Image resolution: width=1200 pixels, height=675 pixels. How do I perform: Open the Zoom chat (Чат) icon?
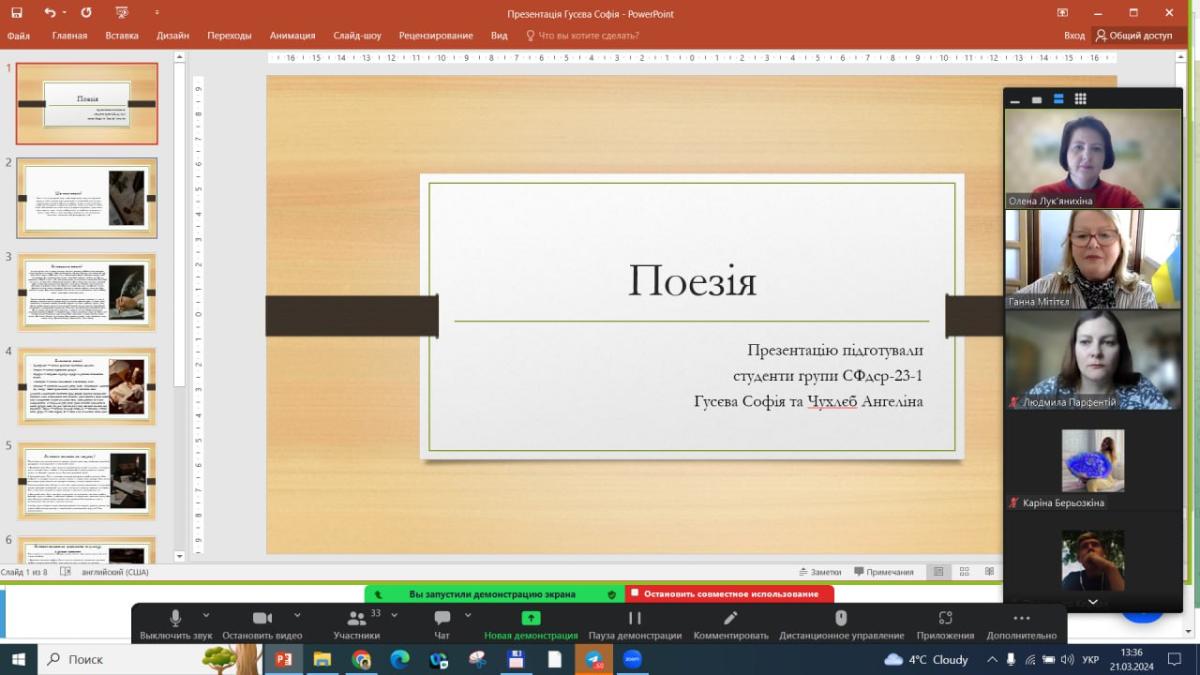(x=442, y=618)
